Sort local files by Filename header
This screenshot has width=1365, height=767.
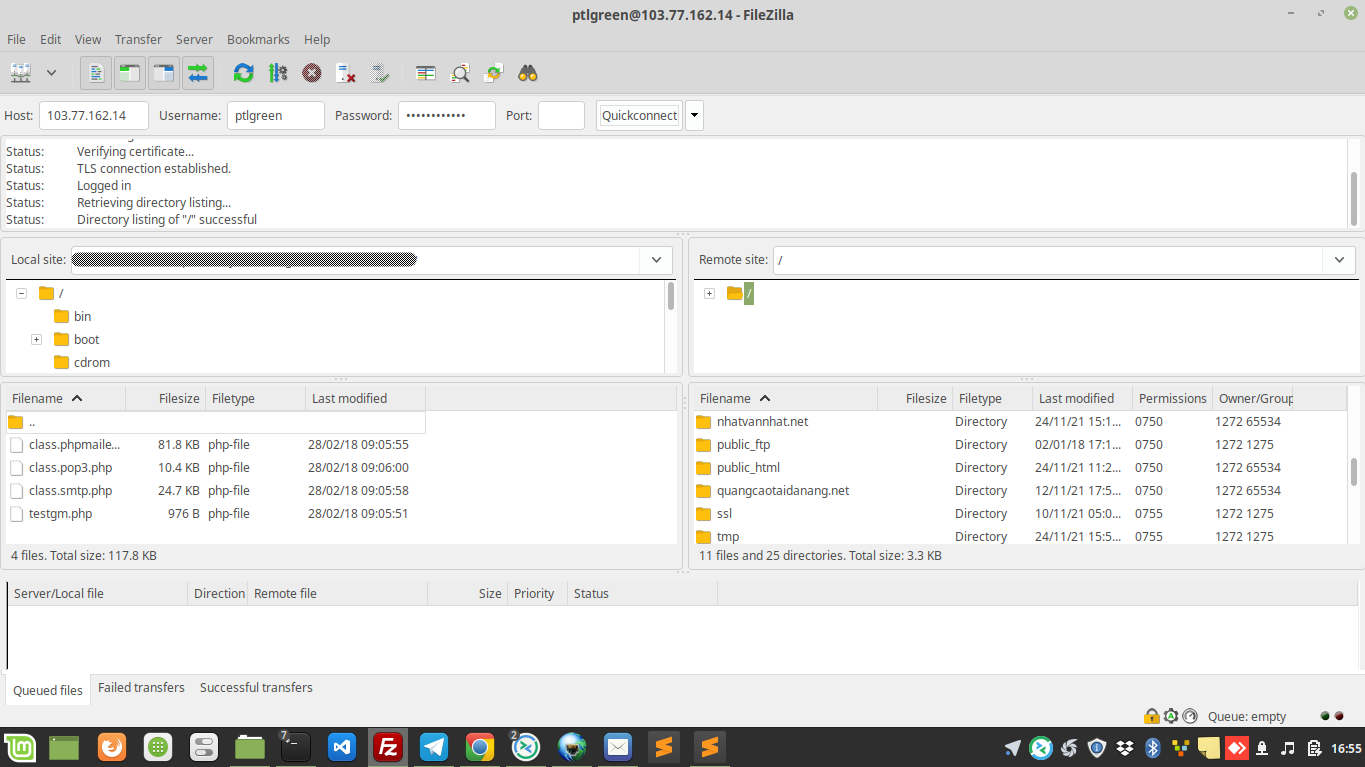[65, 398]
